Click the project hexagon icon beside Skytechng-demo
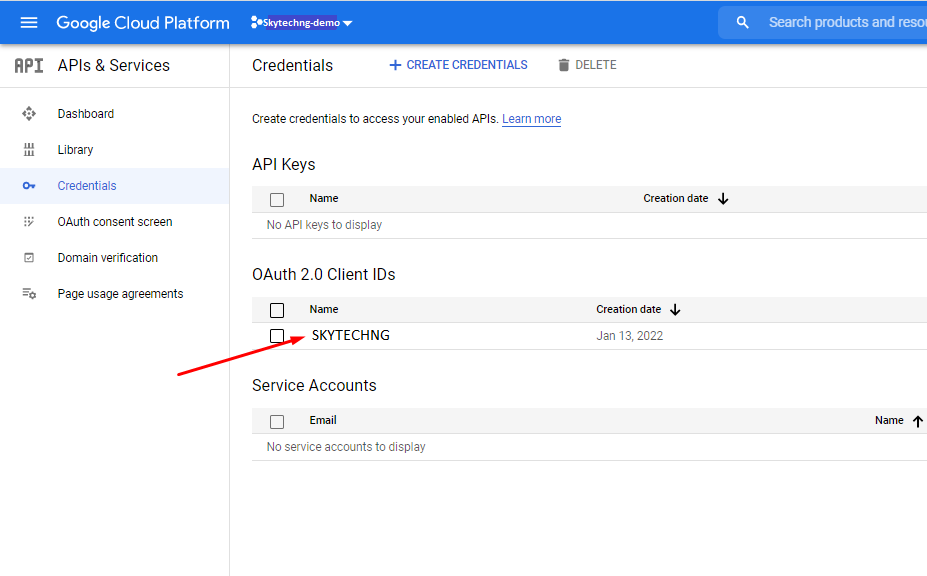 tap(256, 22)
